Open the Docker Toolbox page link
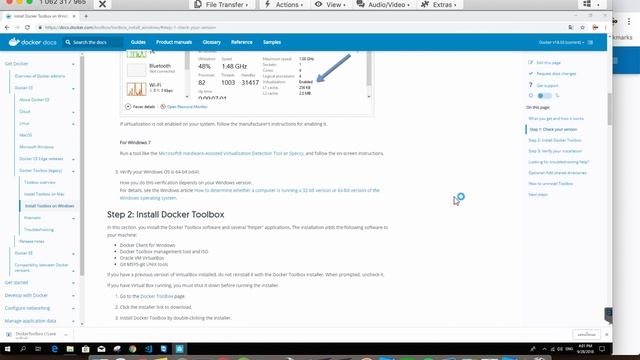 [156, 296]
